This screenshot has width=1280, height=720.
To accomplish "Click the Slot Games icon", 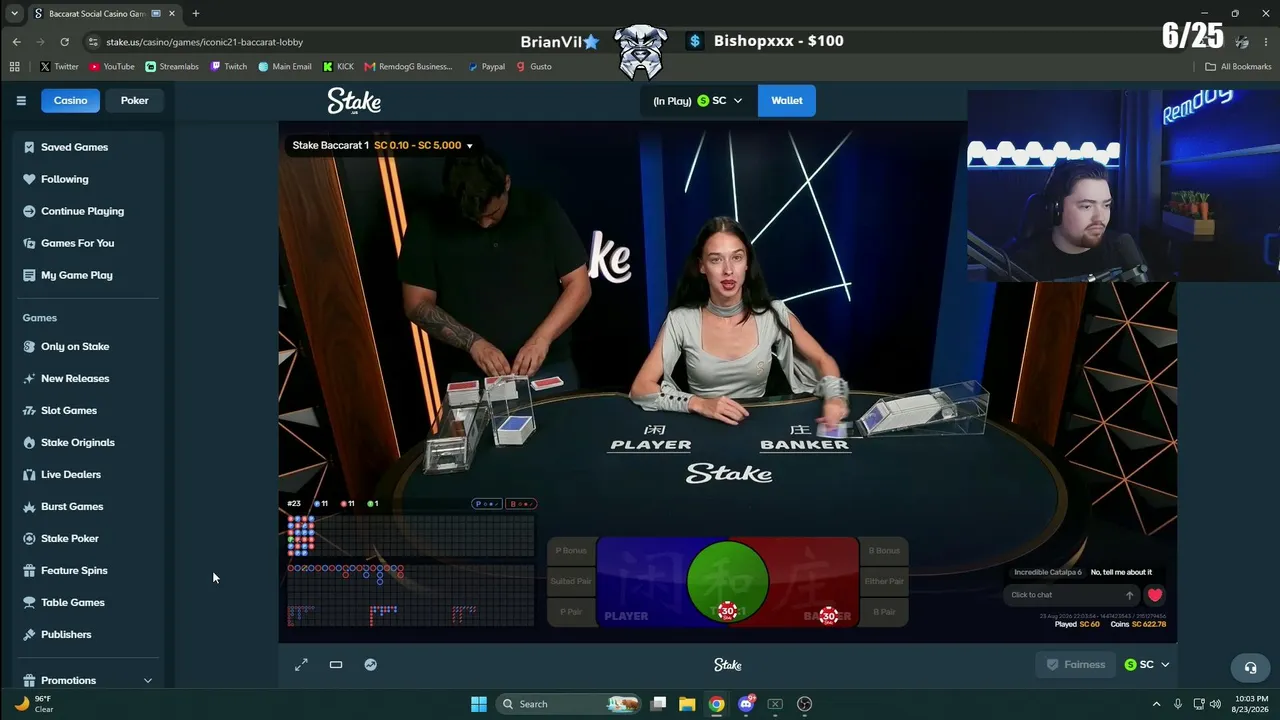I will (x=29, y=410).
